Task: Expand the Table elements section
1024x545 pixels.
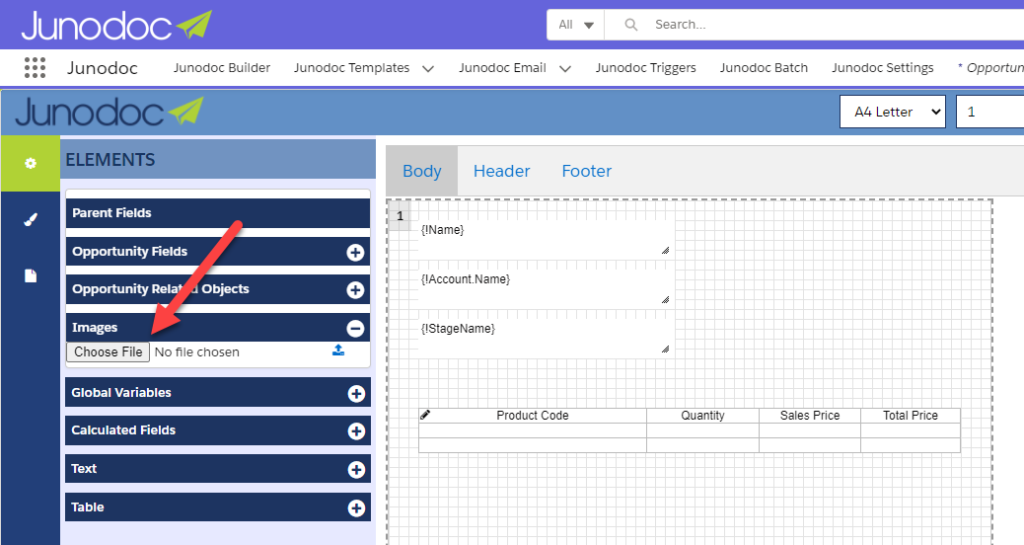Action: click(x=356, y=508)
